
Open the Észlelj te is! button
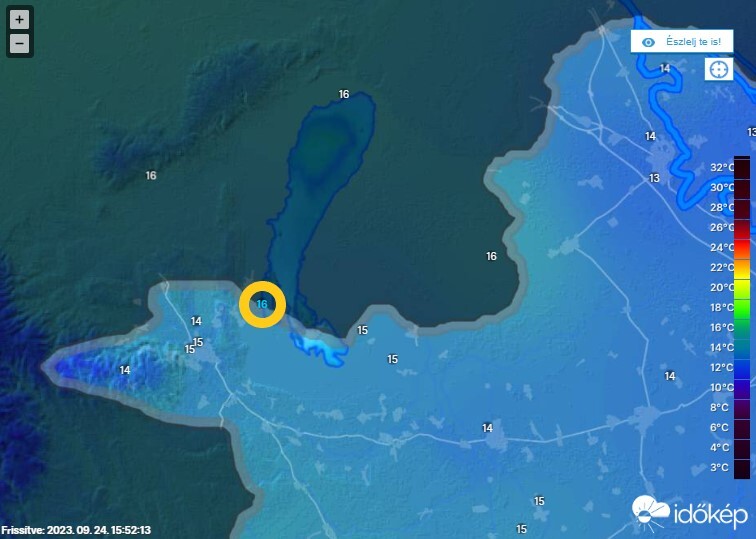[682, 41]
